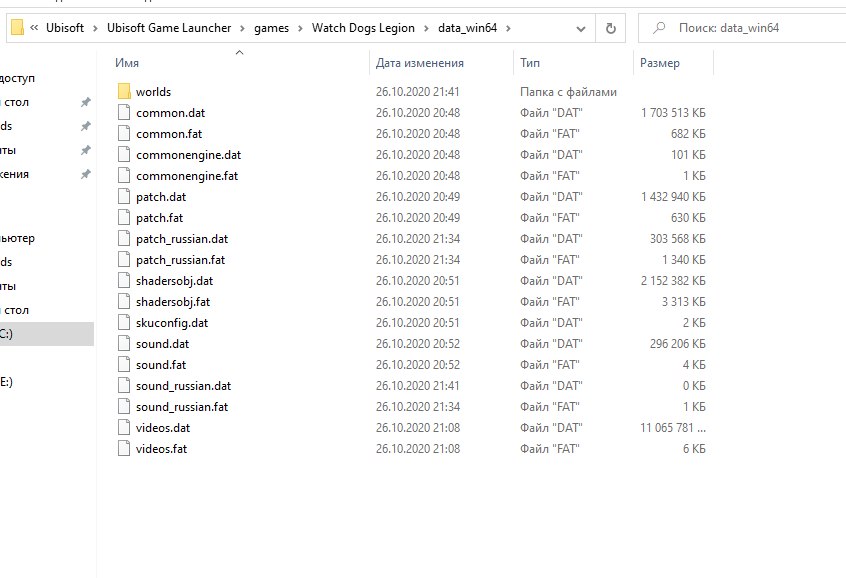Click the data_win64 breadcrumb segment
The width and height of the screenshot is (846, 578).
(x=467, y=28)
